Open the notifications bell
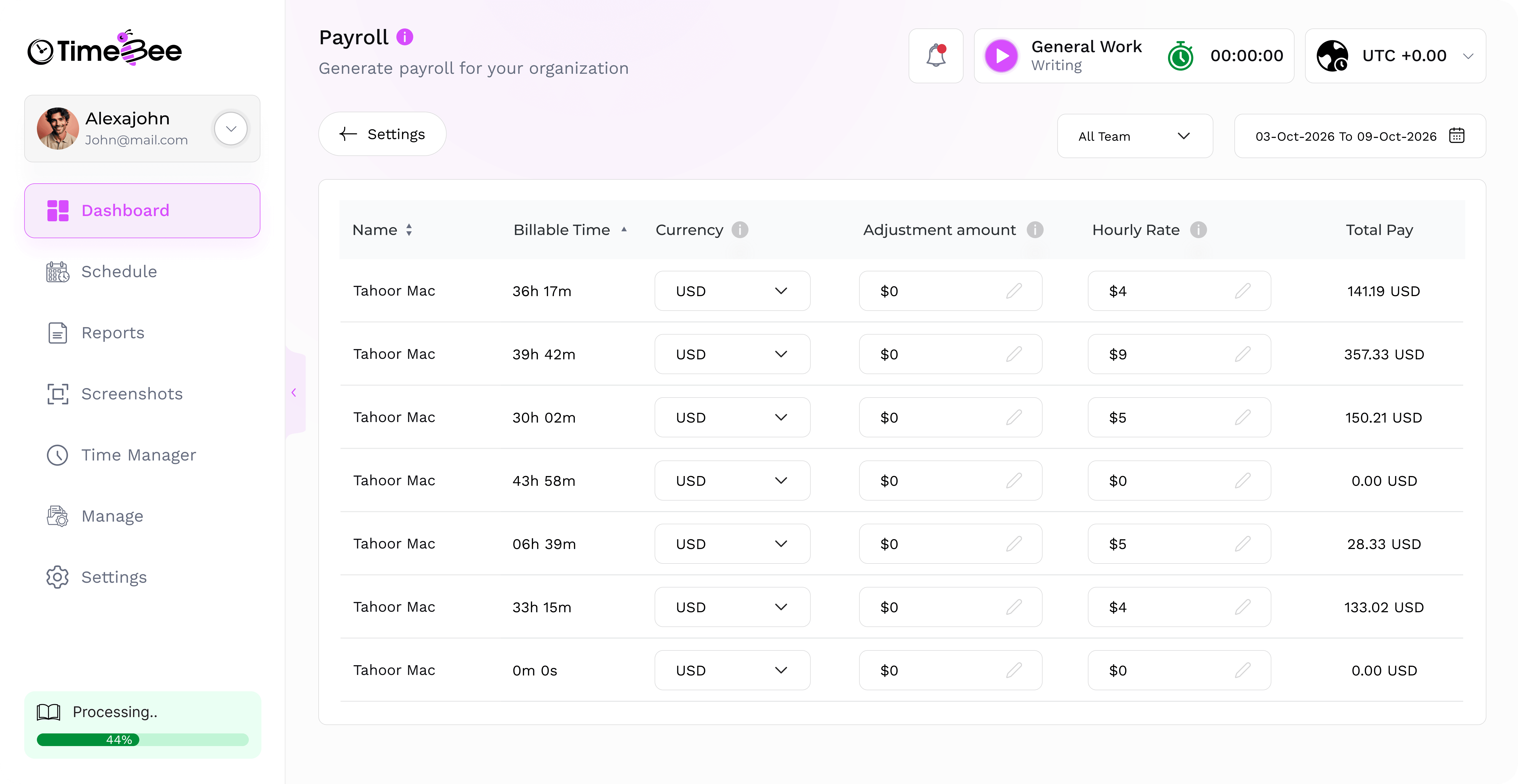Viewport: 1518px width, 784px height. tap(936, 56)
